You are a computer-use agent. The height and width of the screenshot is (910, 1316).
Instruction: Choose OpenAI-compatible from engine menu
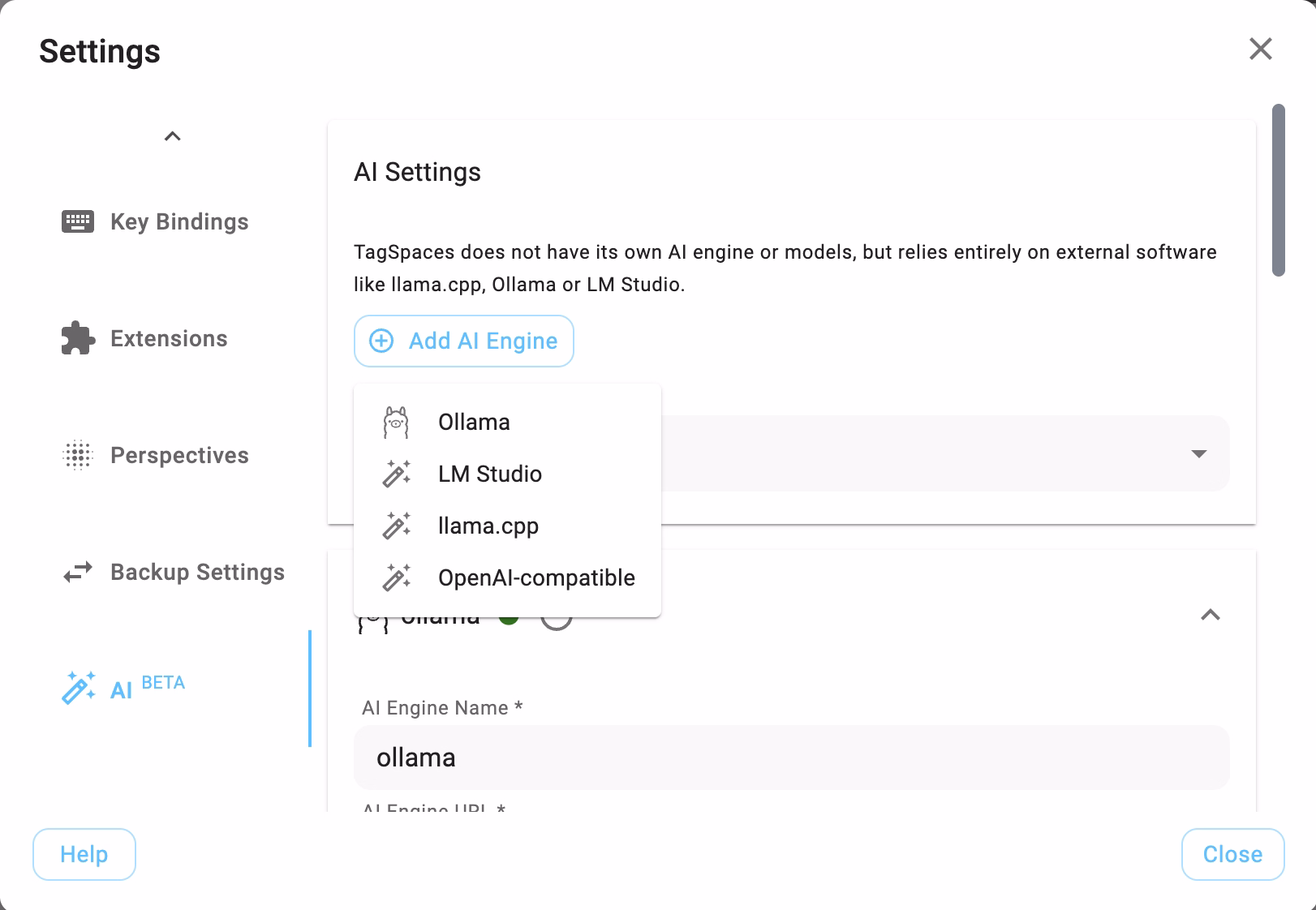coord(507,577)
